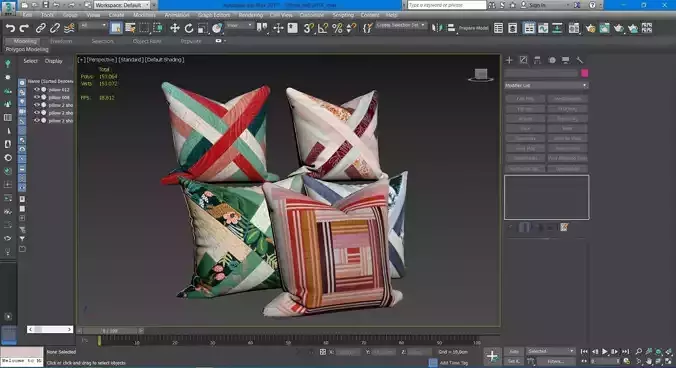Open the Mirror tool
The width and height of the screenshot is (676, 368).
(437, 28)
